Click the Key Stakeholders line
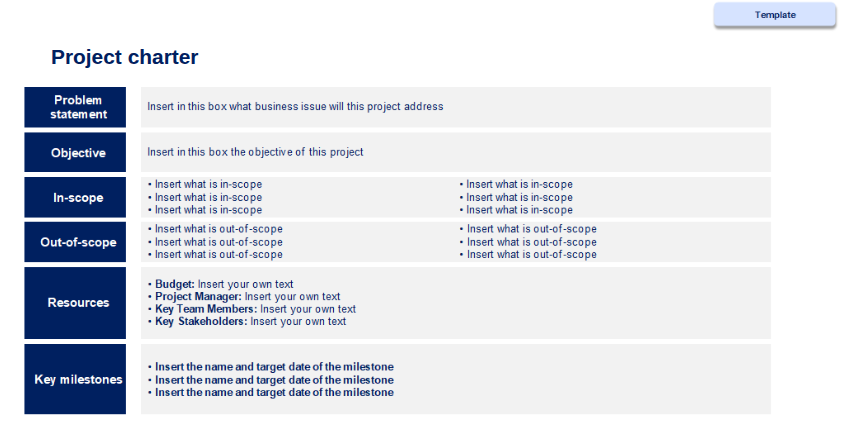 pos(247,322)
